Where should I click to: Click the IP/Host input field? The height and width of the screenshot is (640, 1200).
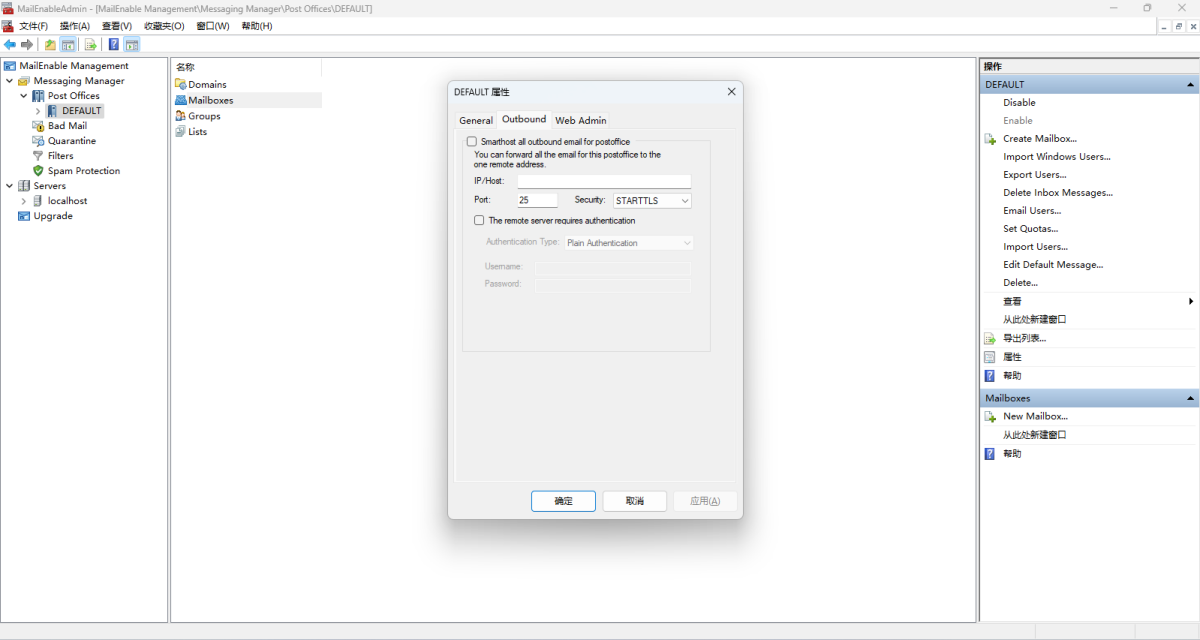pyautogui.click(x=604, y=181)
